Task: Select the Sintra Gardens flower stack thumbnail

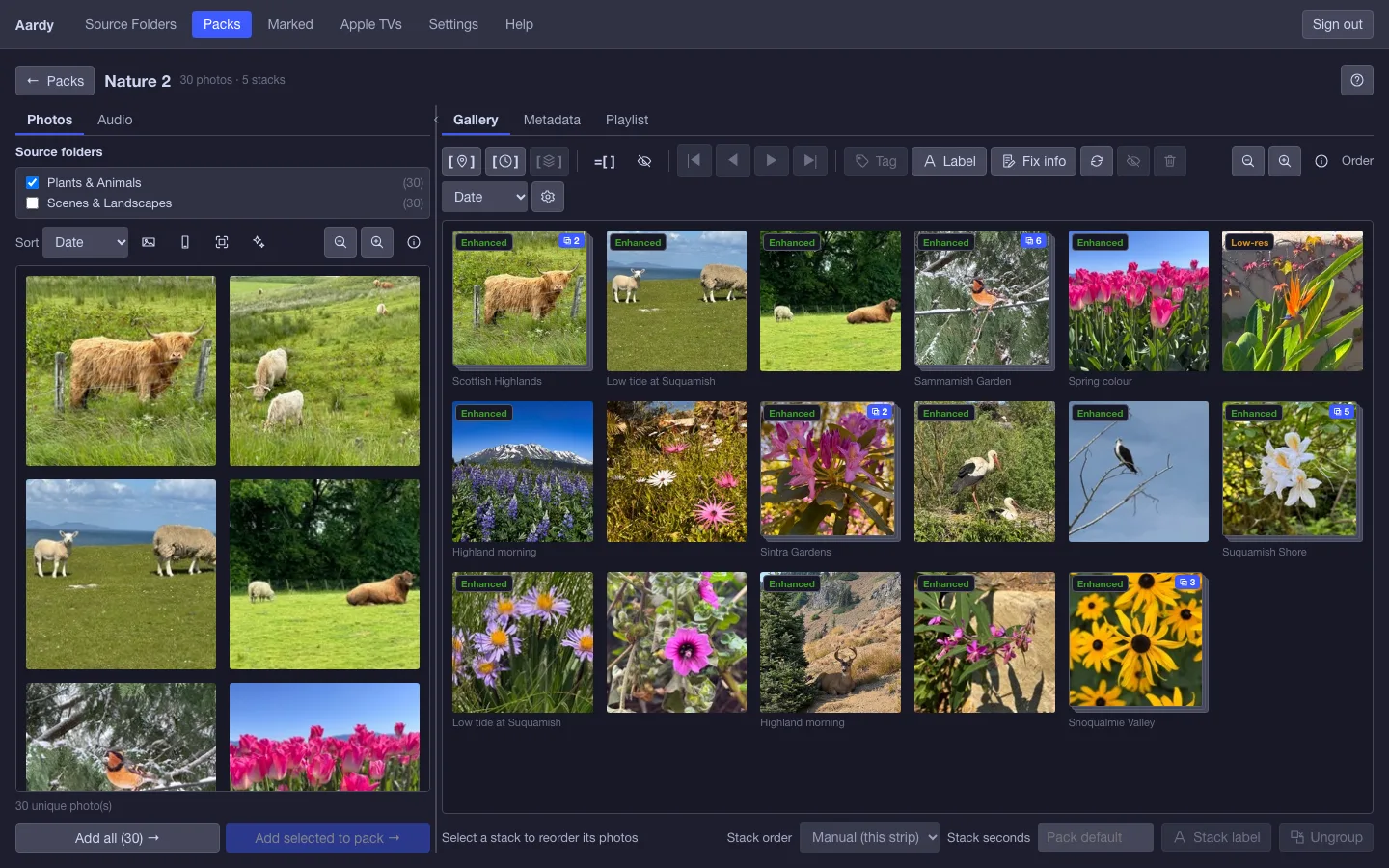Action: coord(830,471)
